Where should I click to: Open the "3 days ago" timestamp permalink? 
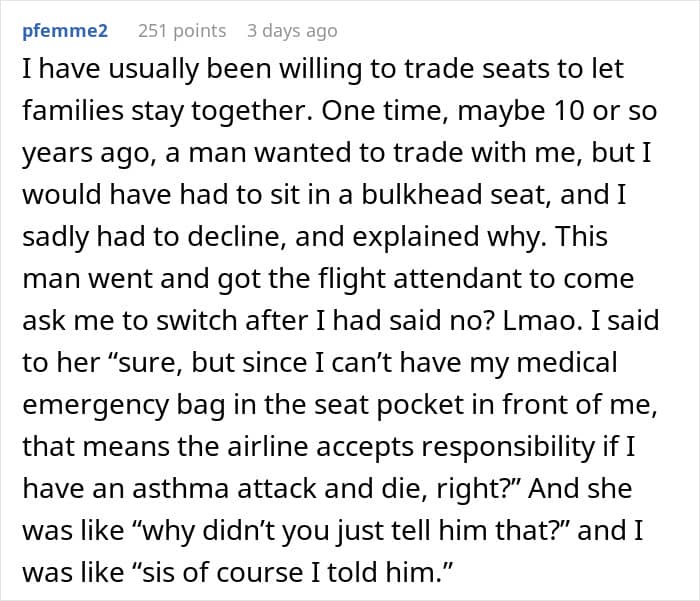point(292,31)
